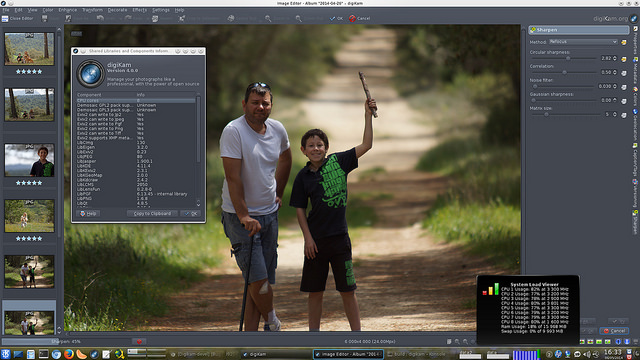Reset Correlation value with its icon
Viewport: 640px width, 360px height.
(x=624, y=73)
